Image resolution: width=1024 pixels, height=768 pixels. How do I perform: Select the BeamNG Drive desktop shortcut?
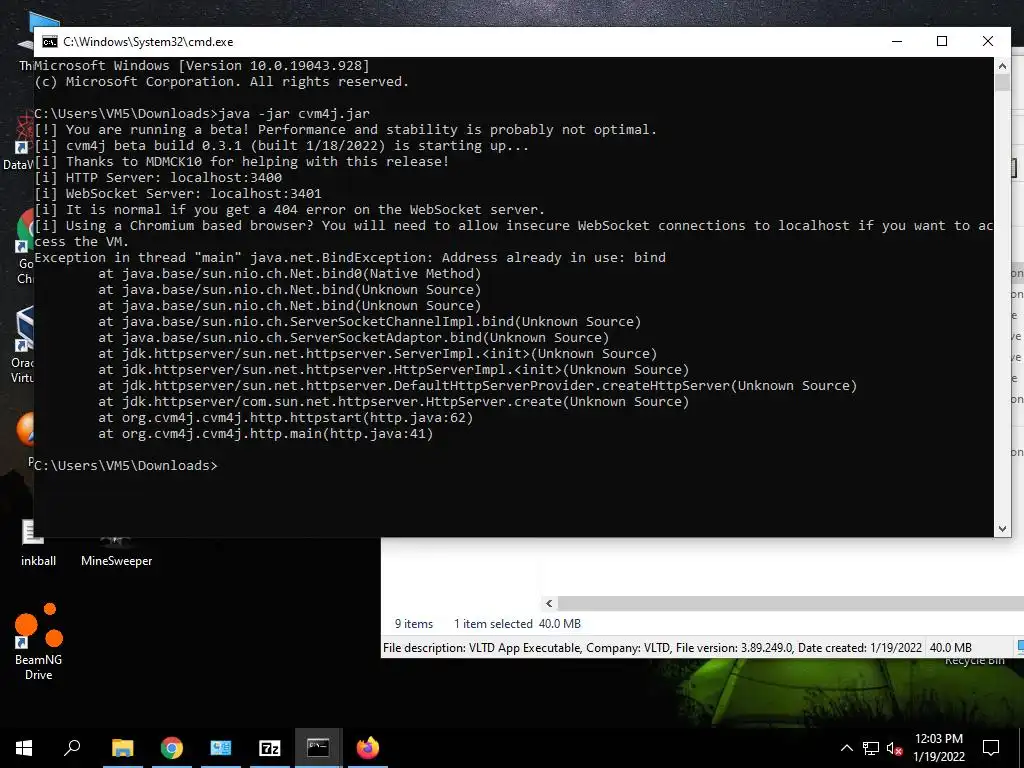39,642
